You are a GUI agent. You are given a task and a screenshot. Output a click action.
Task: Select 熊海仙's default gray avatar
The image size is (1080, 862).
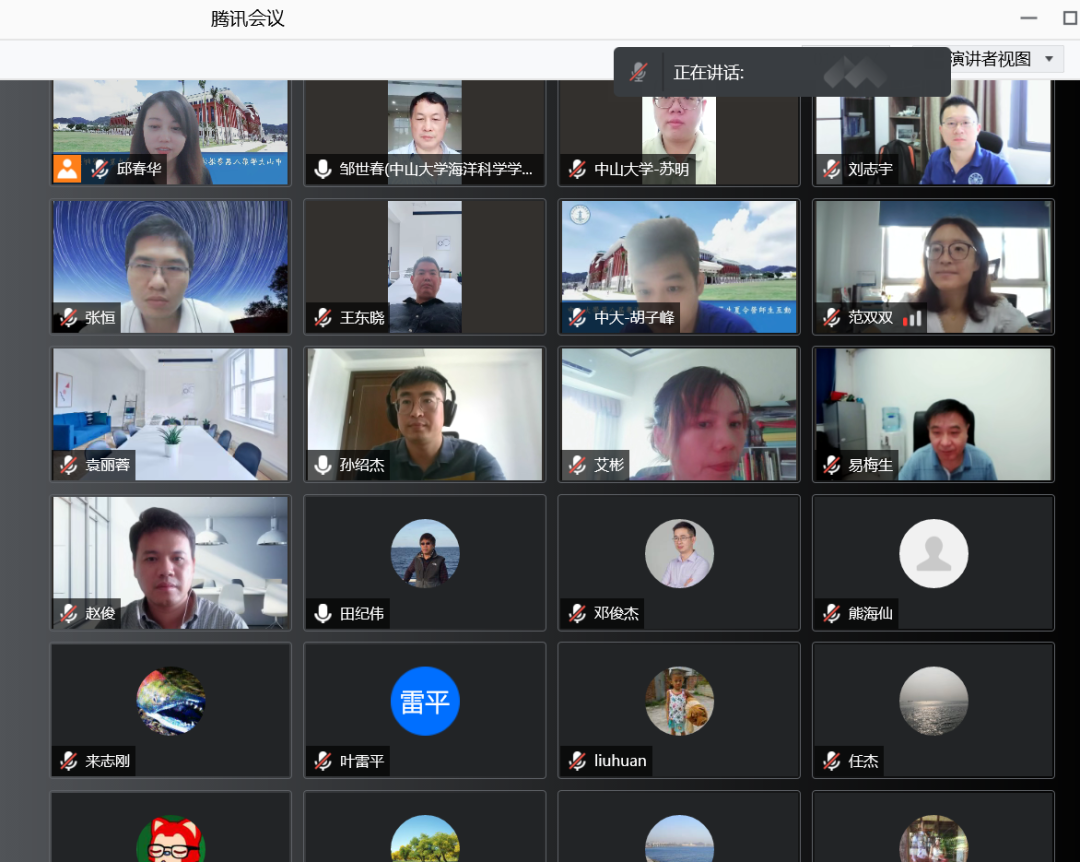point(933,553)
